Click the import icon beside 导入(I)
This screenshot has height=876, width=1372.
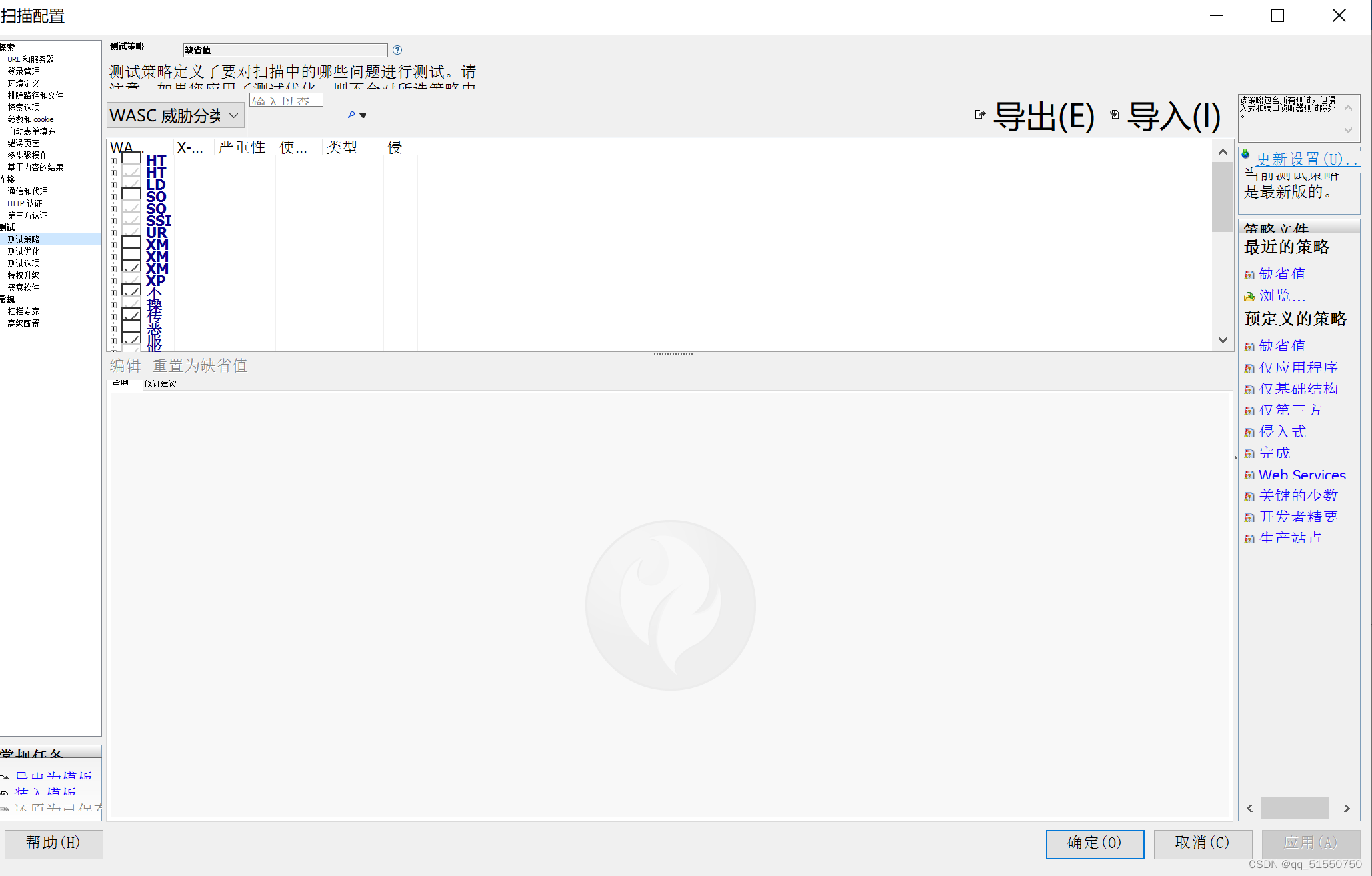tap(1114, 115)
